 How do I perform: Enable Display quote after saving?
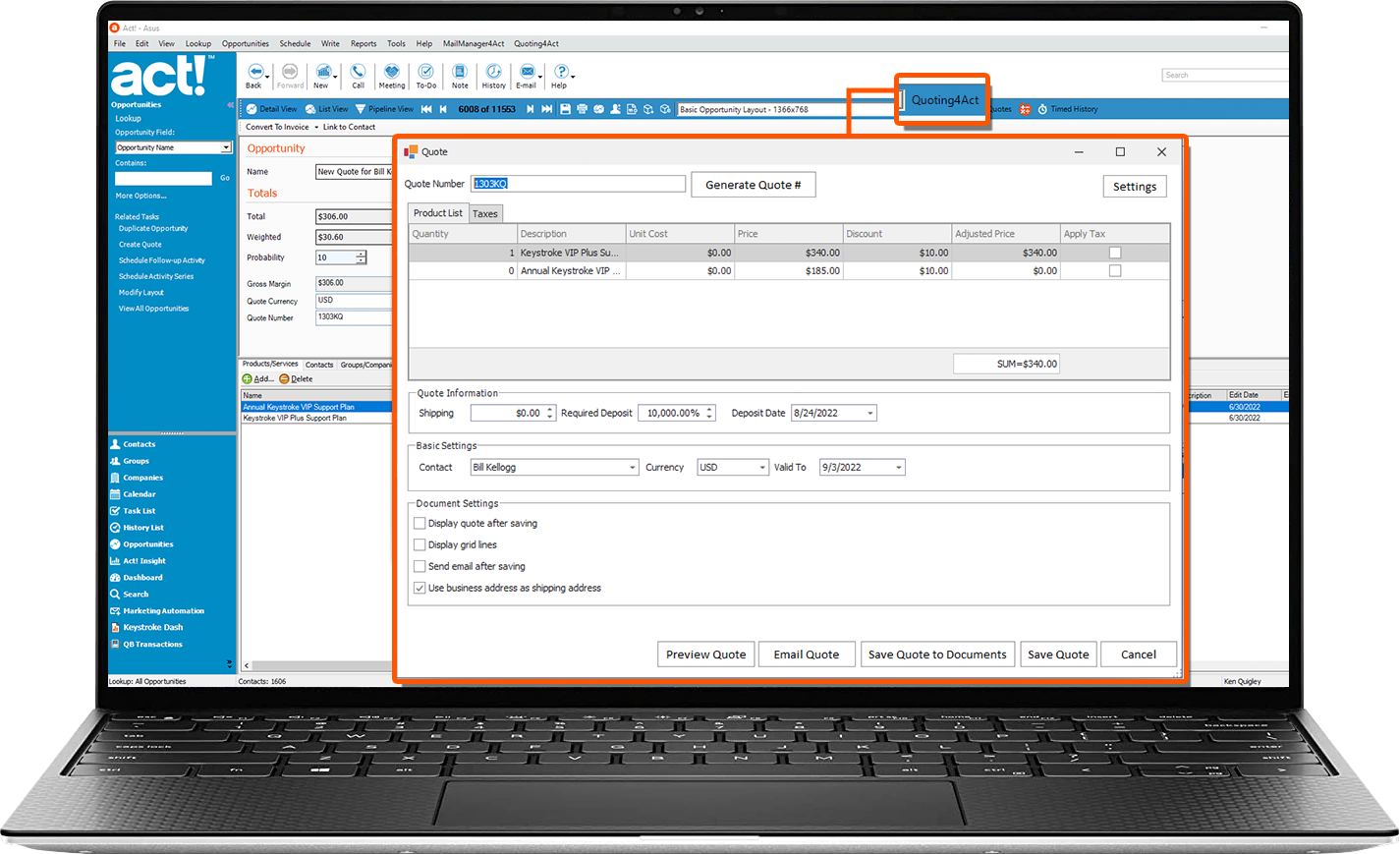[420, 523]
